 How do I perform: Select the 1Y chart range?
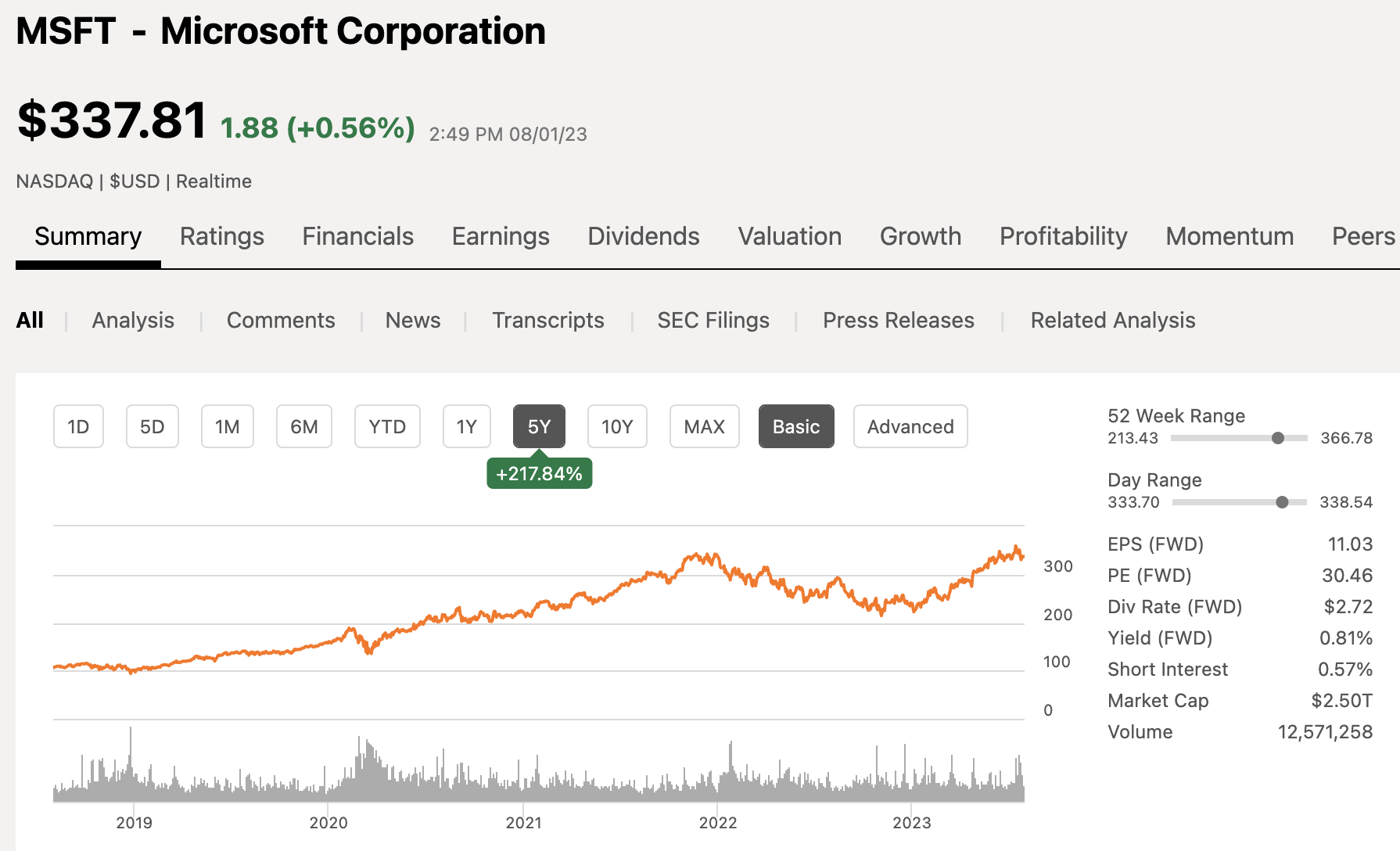[x=467, y=426]
